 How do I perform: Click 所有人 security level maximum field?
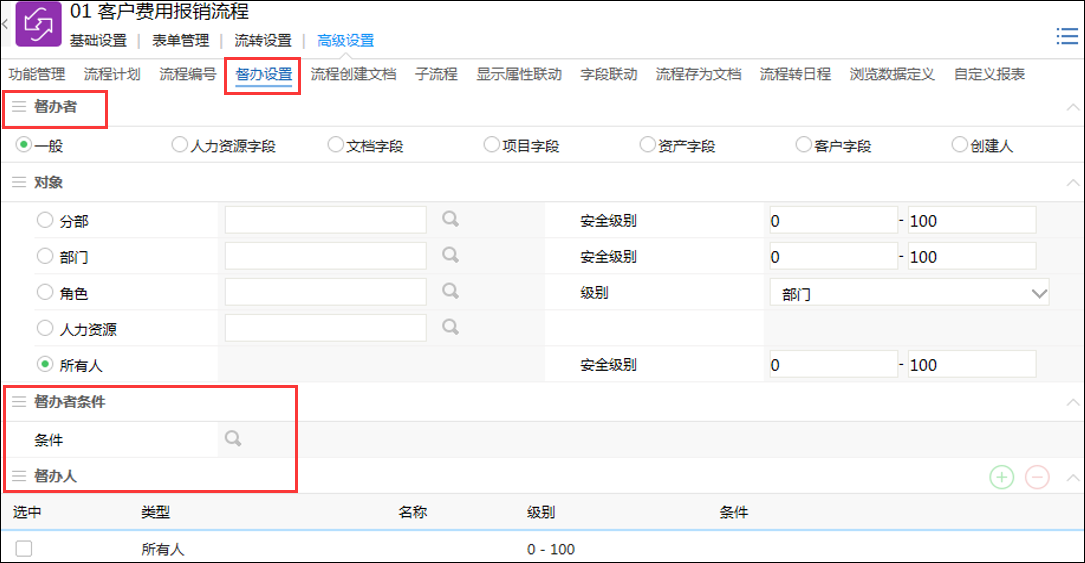point(972,364)
